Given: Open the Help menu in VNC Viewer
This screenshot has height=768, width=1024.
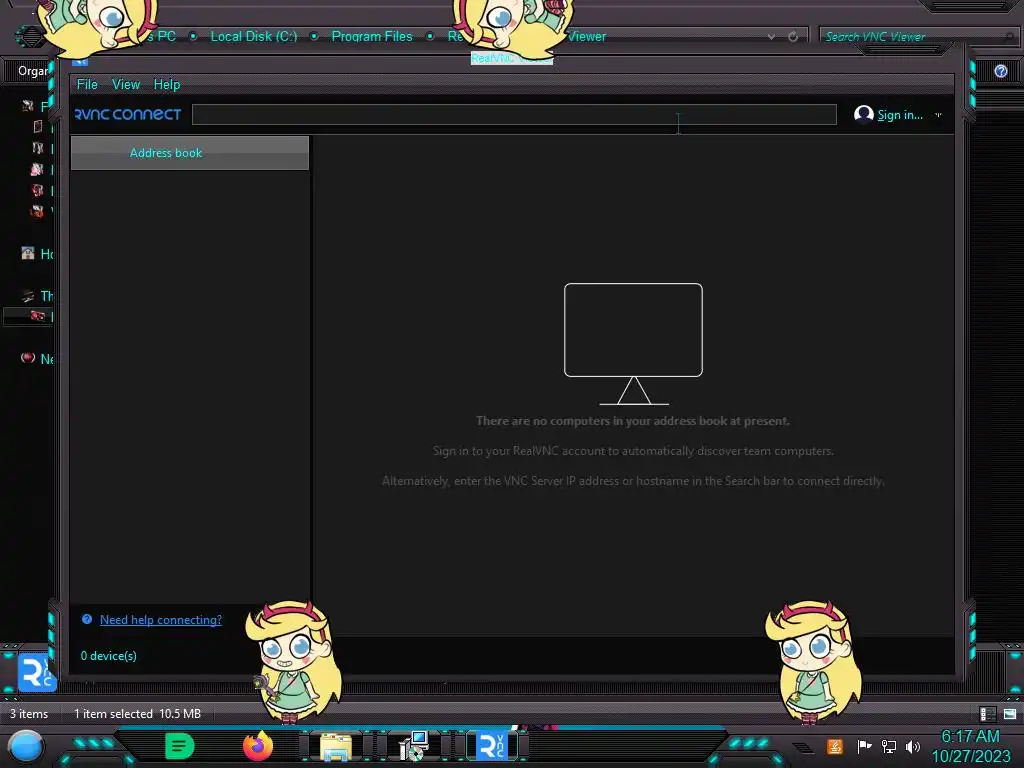Looking at the screenshot, I should point(167,84).
